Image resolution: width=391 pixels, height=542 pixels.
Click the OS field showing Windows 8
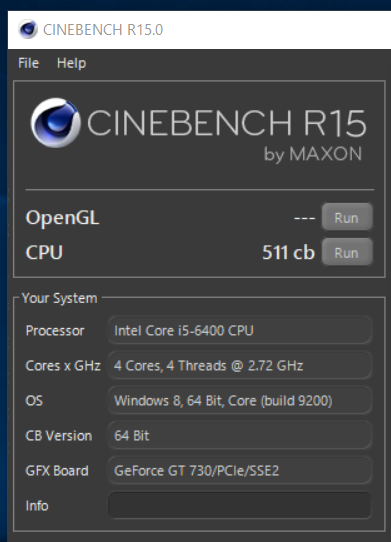[x=240, y=401]
